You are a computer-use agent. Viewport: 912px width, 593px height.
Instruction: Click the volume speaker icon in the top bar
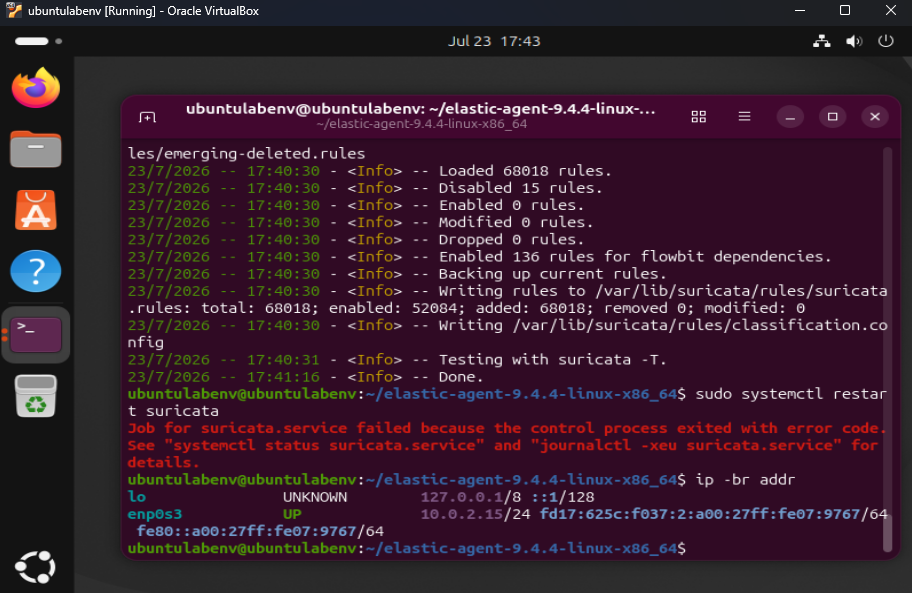[854, 41]
